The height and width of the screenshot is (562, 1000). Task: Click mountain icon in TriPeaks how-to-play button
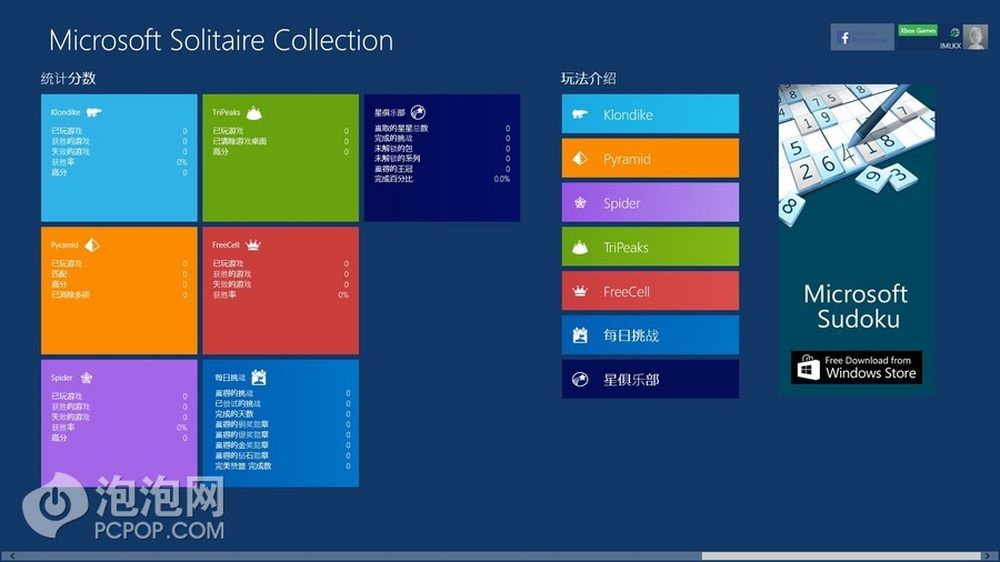click(580, 248)
